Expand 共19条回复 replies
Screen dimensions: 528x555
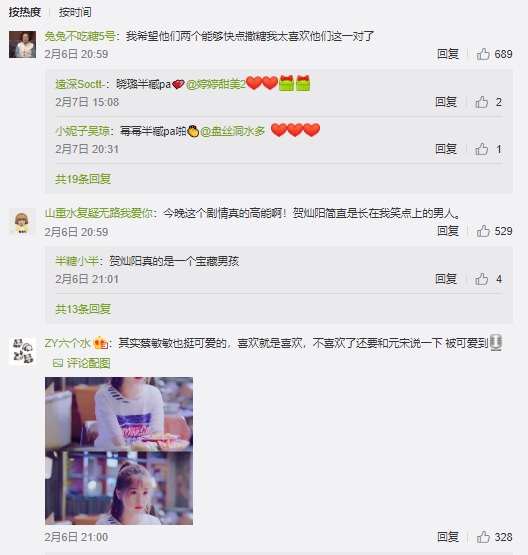click(83, 179)
